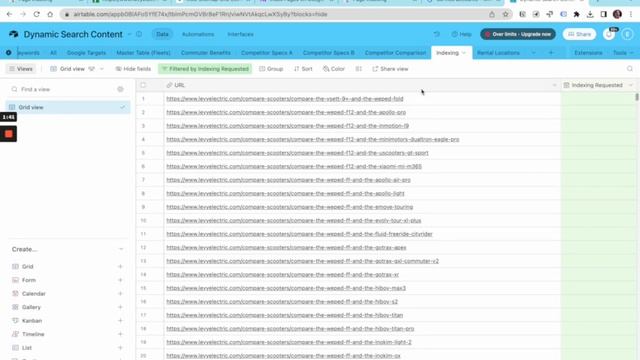Viewport: 640px width, 360px height.
Task: Open view list settings gear icon
Action: [120, 89]
